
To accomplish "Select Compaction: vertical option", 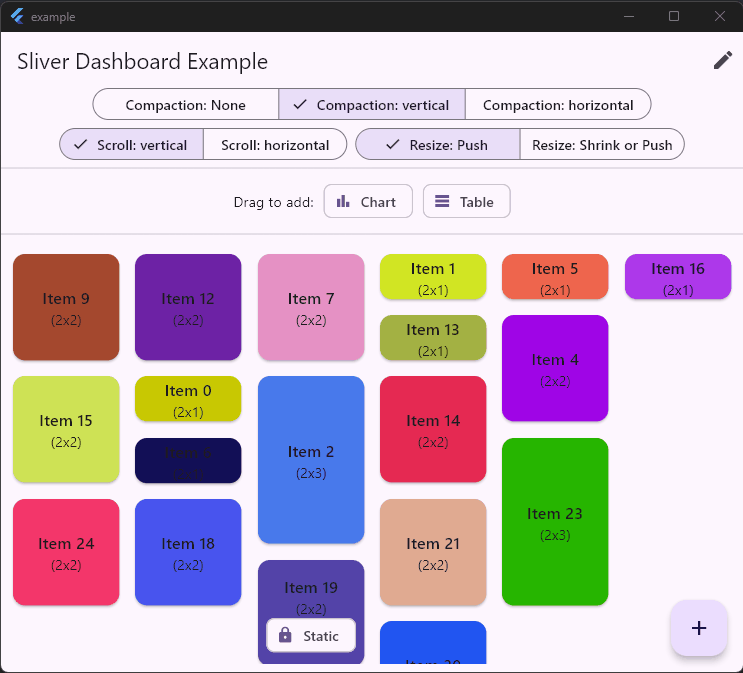I will [372, 104].
